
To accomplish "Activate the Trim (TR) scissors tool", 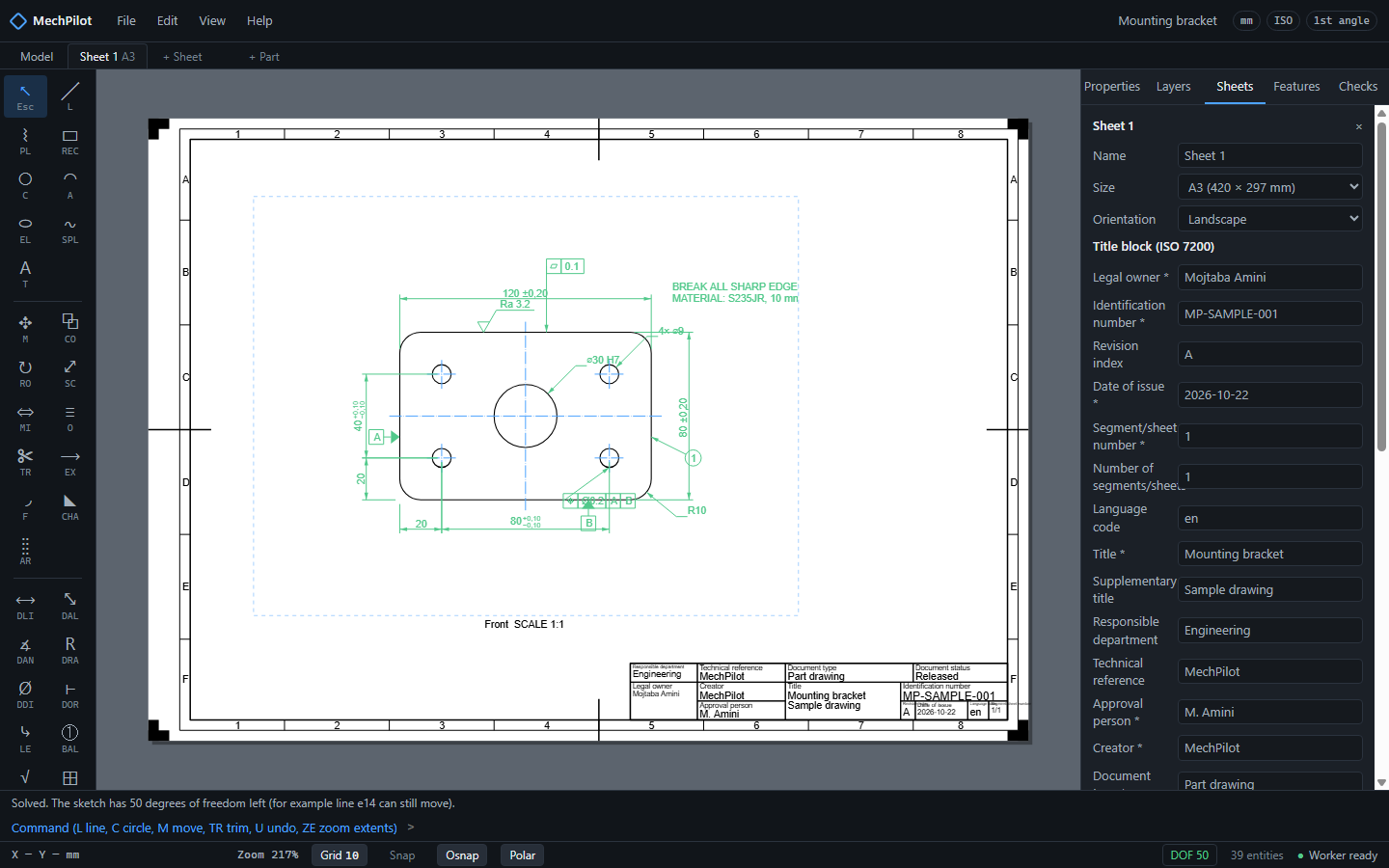I will tap(25, 462).
